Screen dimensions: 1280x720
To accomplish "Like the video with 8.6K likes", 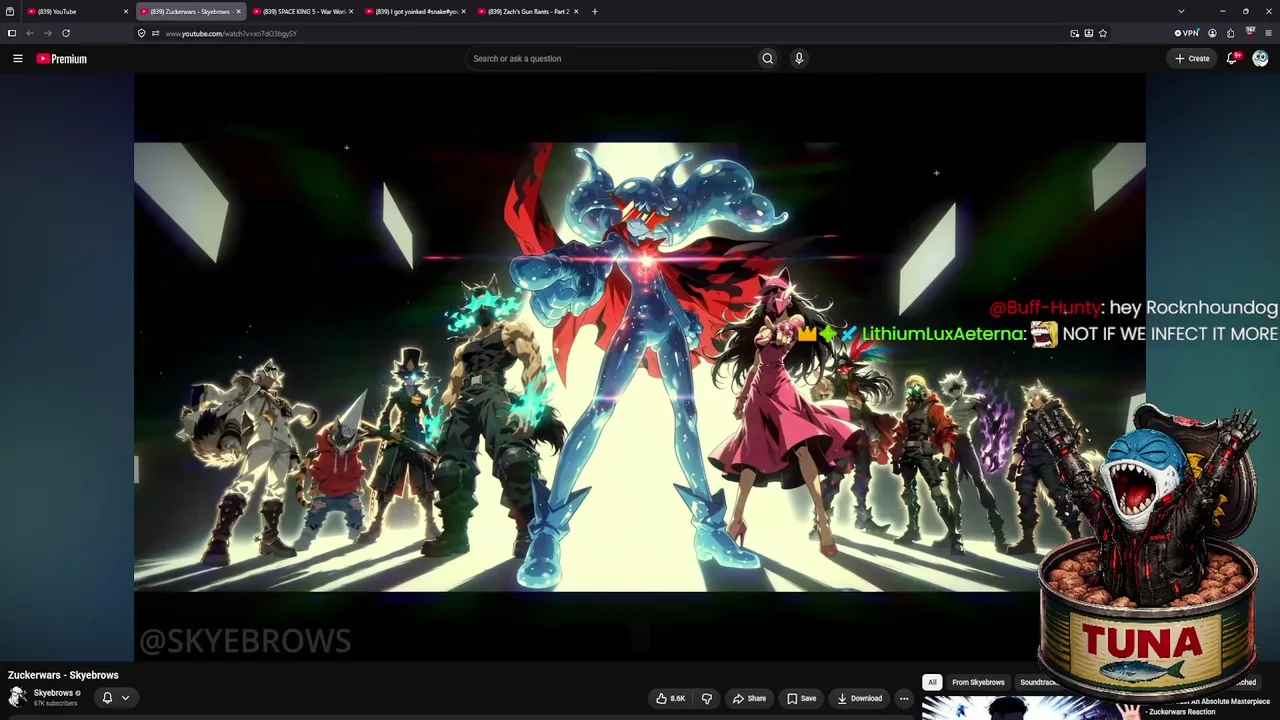I will [670, 698].
